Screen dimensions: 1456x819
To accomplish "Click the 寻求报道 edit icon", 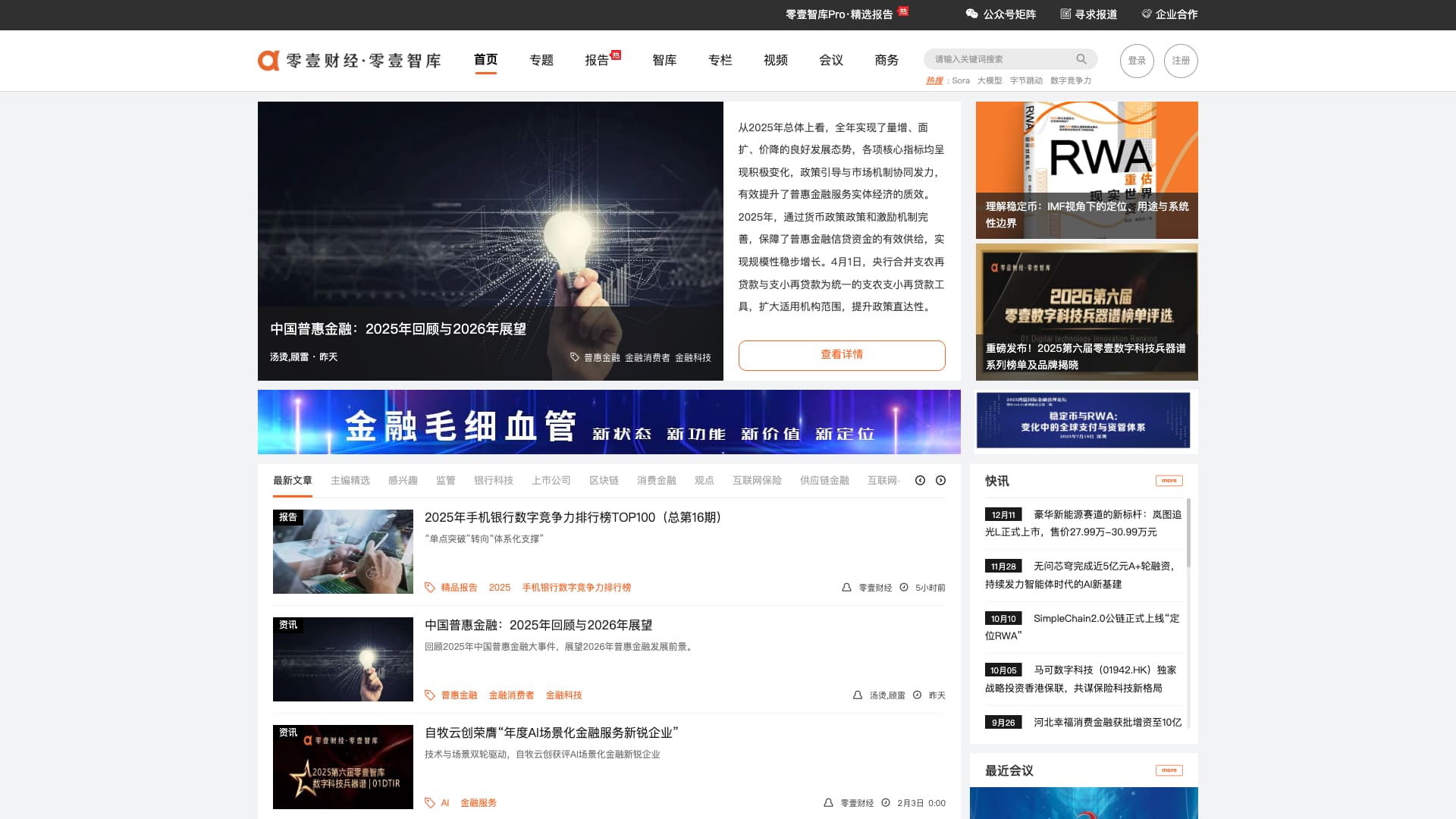I will click(1065, 14).
